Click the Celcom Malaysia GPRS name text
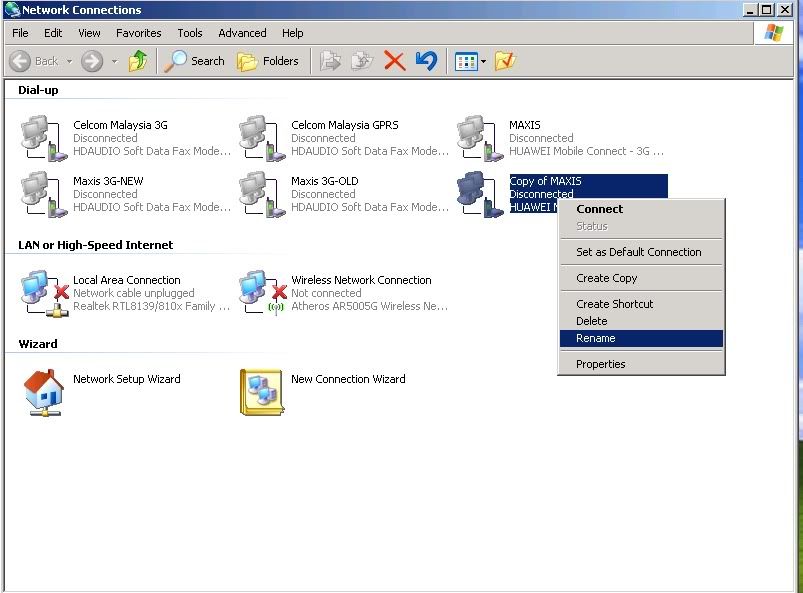The image size is (803, 593). pos(345,125)
